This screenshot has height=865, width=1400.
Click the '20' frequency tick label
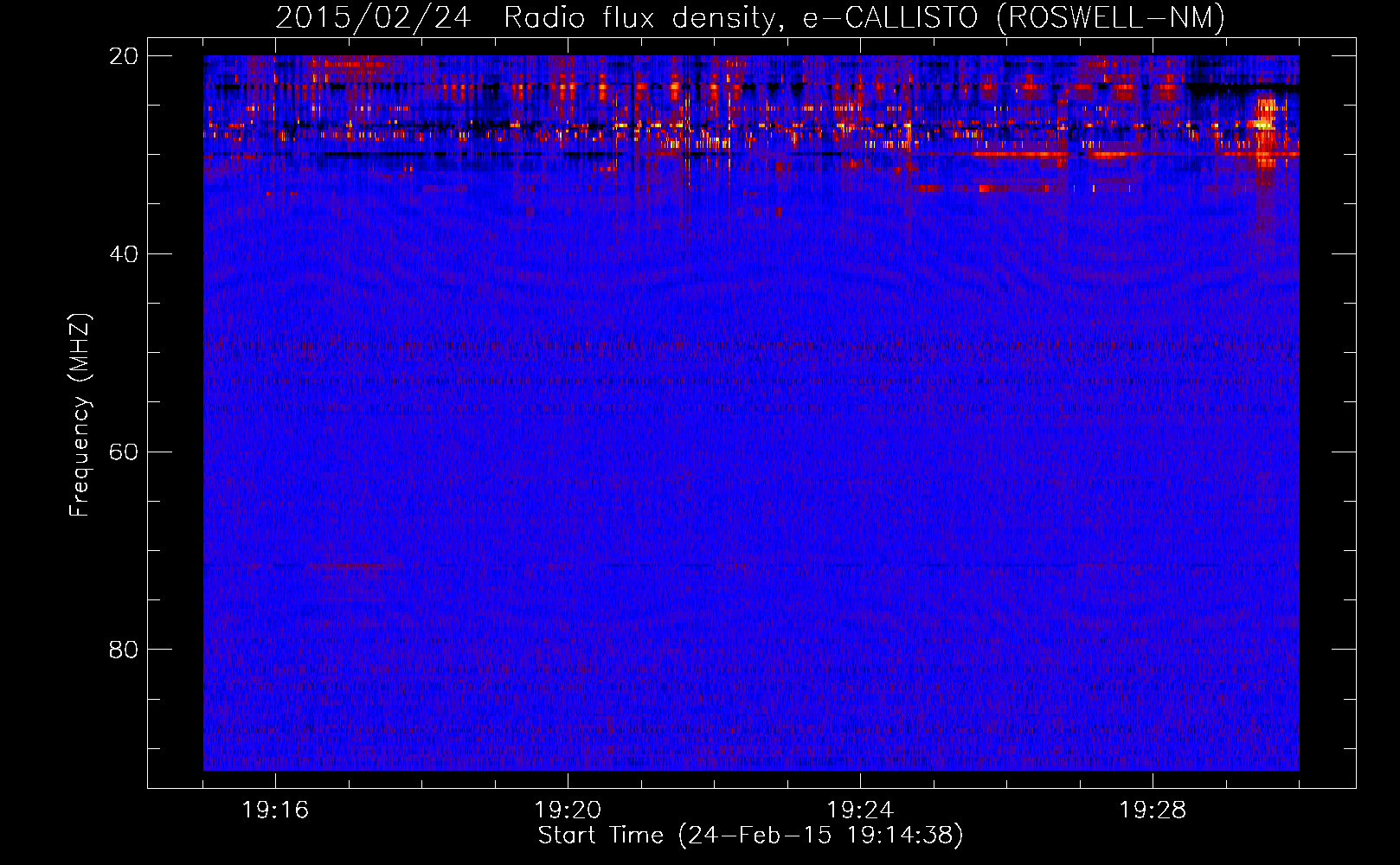[x=124, y=56]
